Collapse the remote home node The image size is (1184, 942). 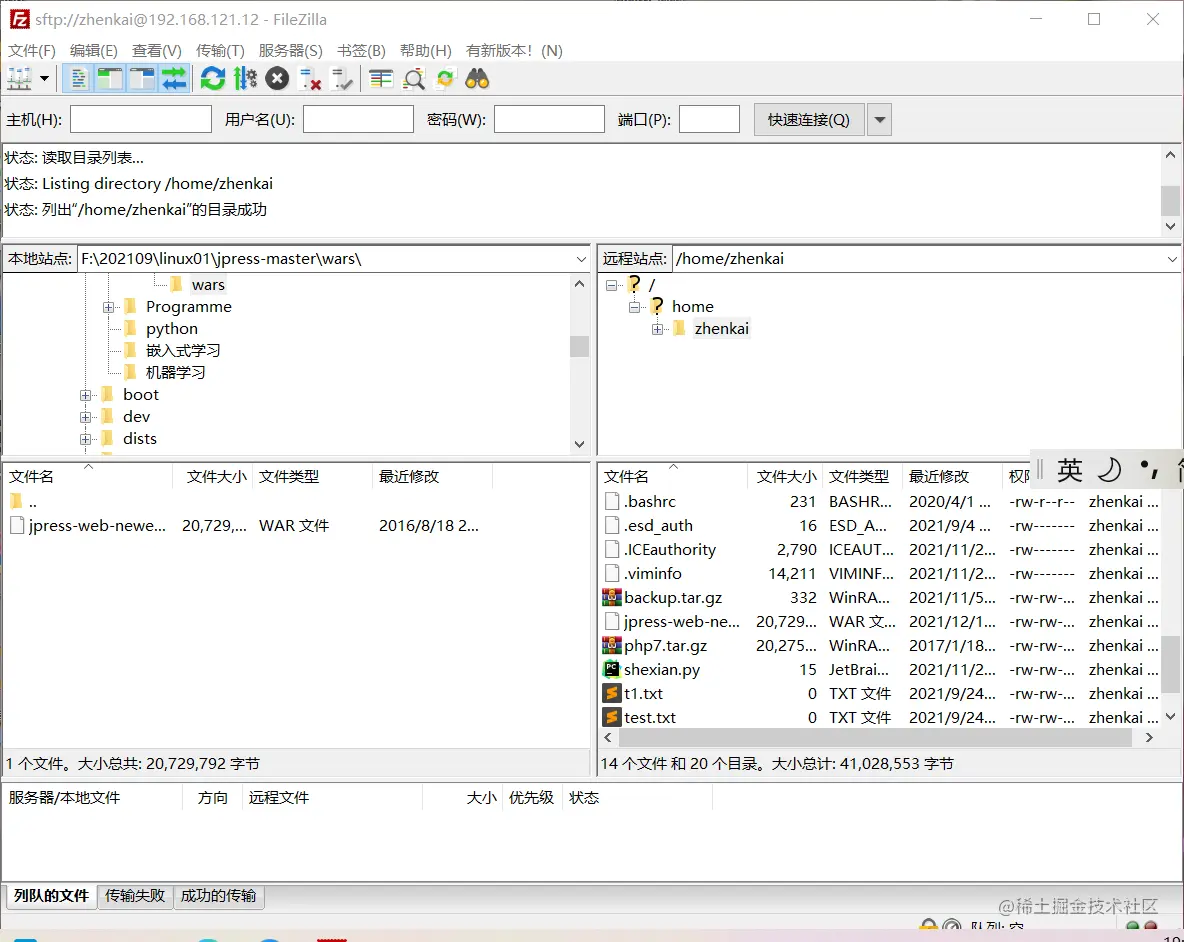pos(634,307)
